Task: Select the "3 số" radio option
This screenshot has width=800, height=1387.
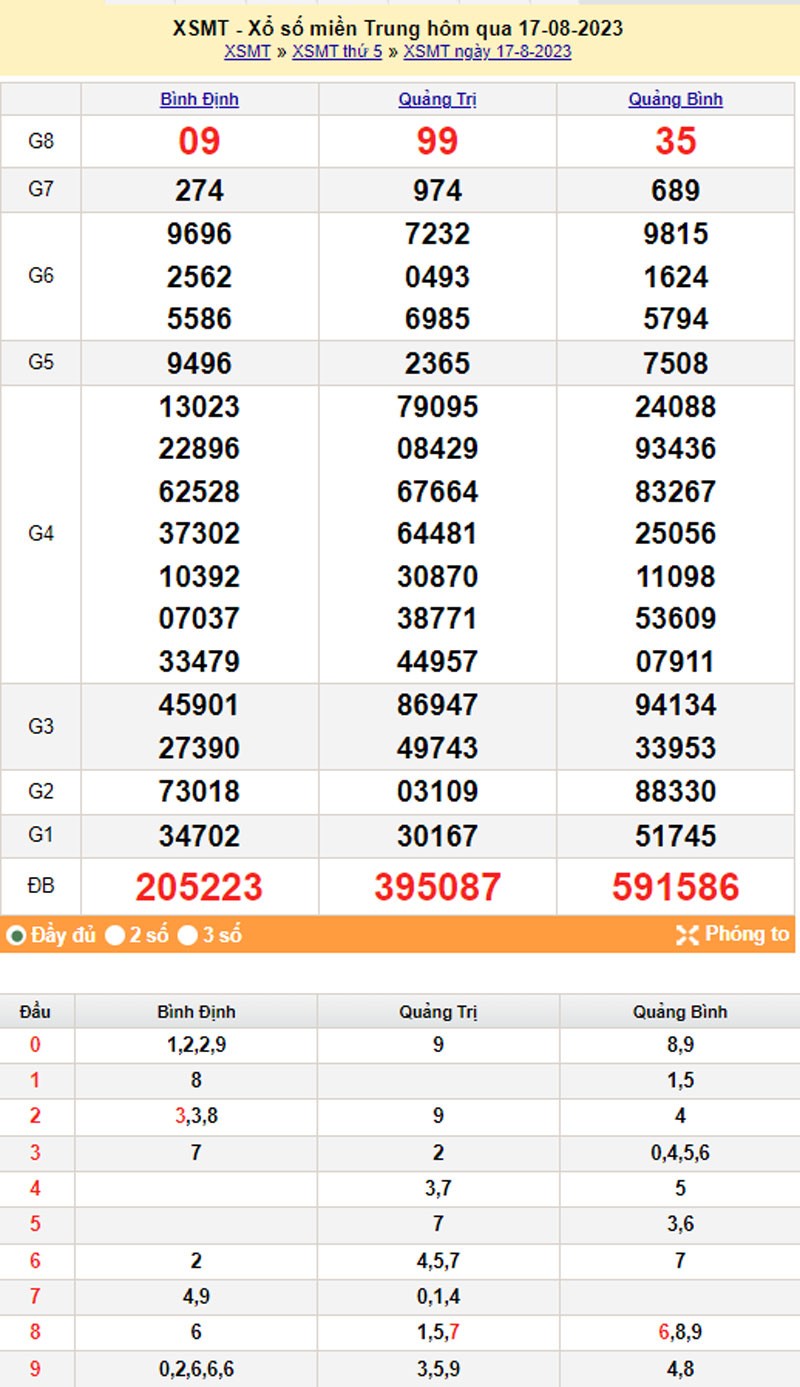Action: pos(187,936)
